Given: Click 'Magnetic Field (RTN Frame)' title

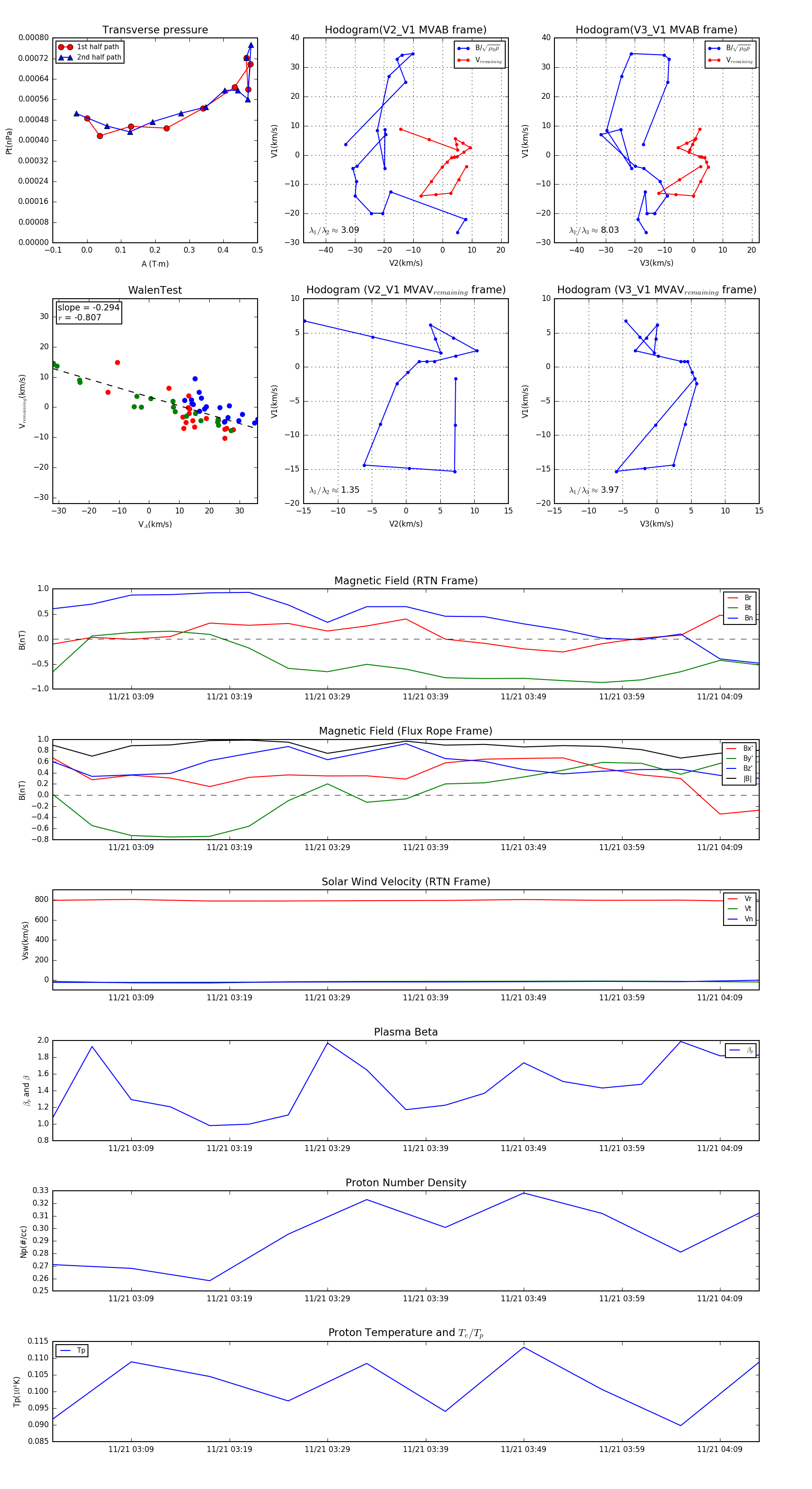Looking at the screenshot, I should [406, 581].
